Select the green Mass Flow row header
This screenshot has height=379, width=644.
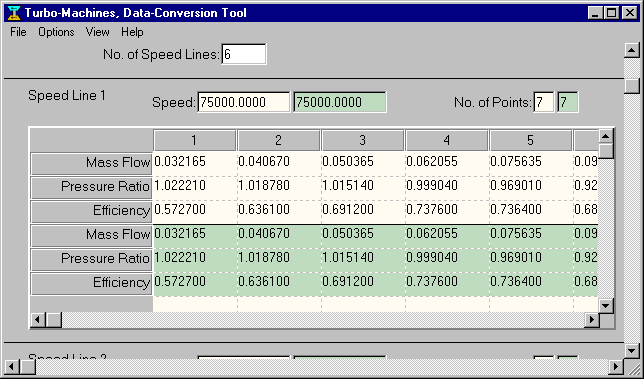[91, 235]
